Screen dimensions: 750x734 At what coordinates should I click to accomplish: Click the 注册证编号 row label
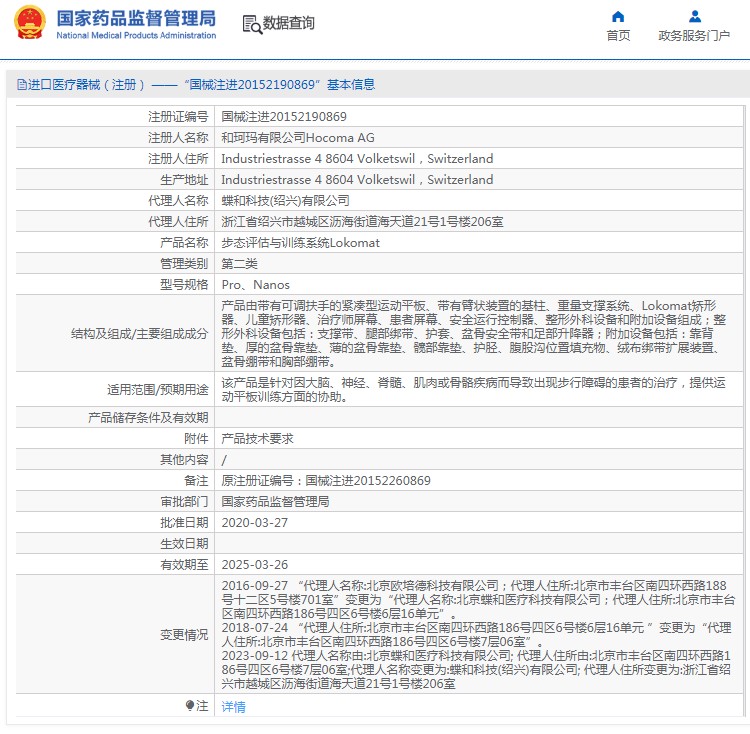(178, 117)
